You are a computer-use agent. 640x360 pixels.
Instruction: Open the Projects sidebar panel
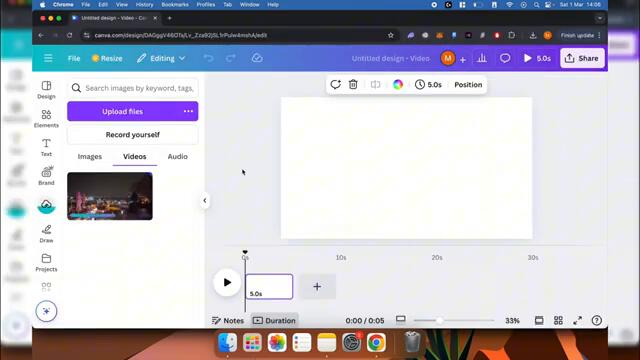[46, 262]
